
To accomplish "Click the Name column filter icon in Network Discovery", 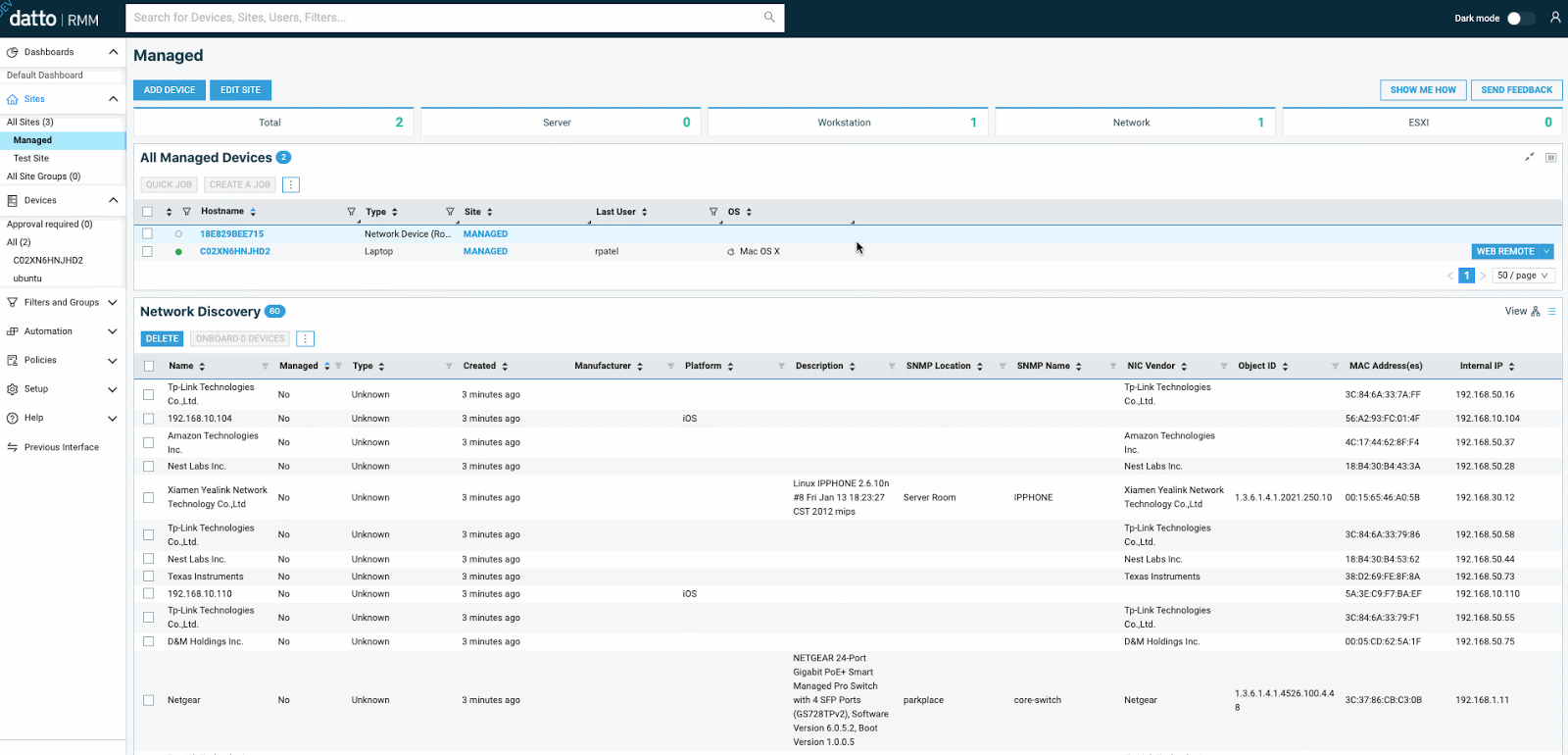I will pos(265,366).
